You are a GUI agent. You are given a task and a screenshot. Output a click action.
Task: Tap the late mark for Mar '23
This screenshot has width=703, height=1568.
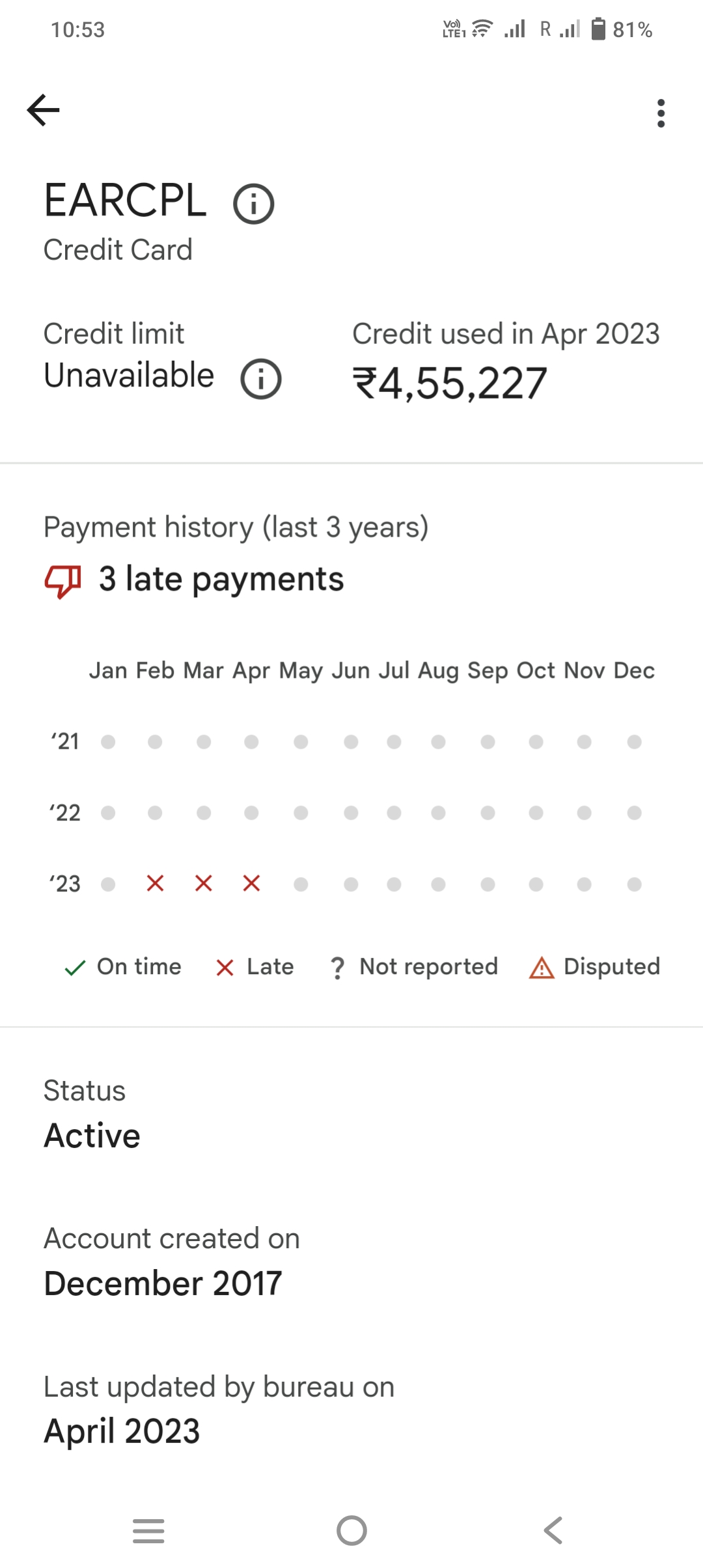point(204,884)
